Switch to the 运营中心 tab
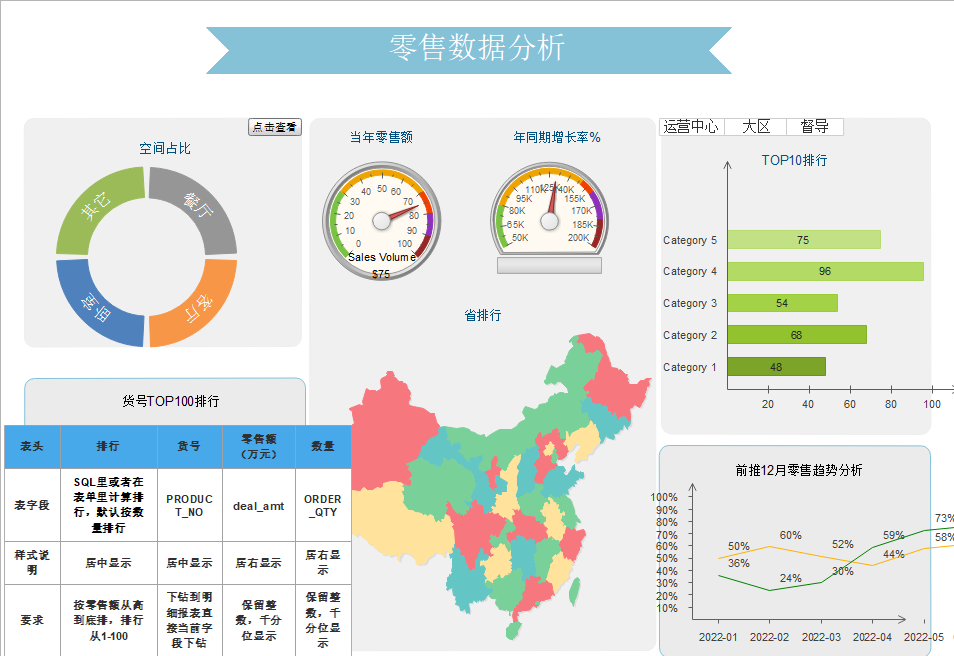This screenshot has width=954, height=656. coord(691,127)
